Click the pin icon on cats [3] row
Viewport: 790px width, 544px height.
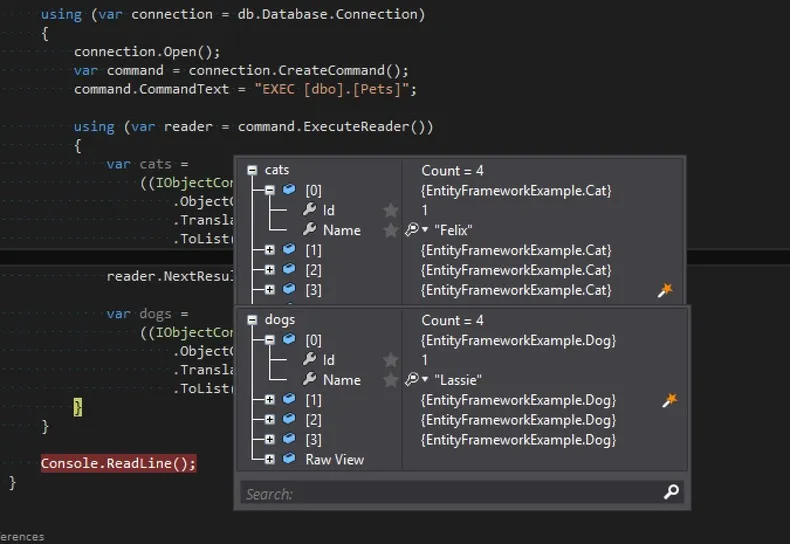click(665, 290)
